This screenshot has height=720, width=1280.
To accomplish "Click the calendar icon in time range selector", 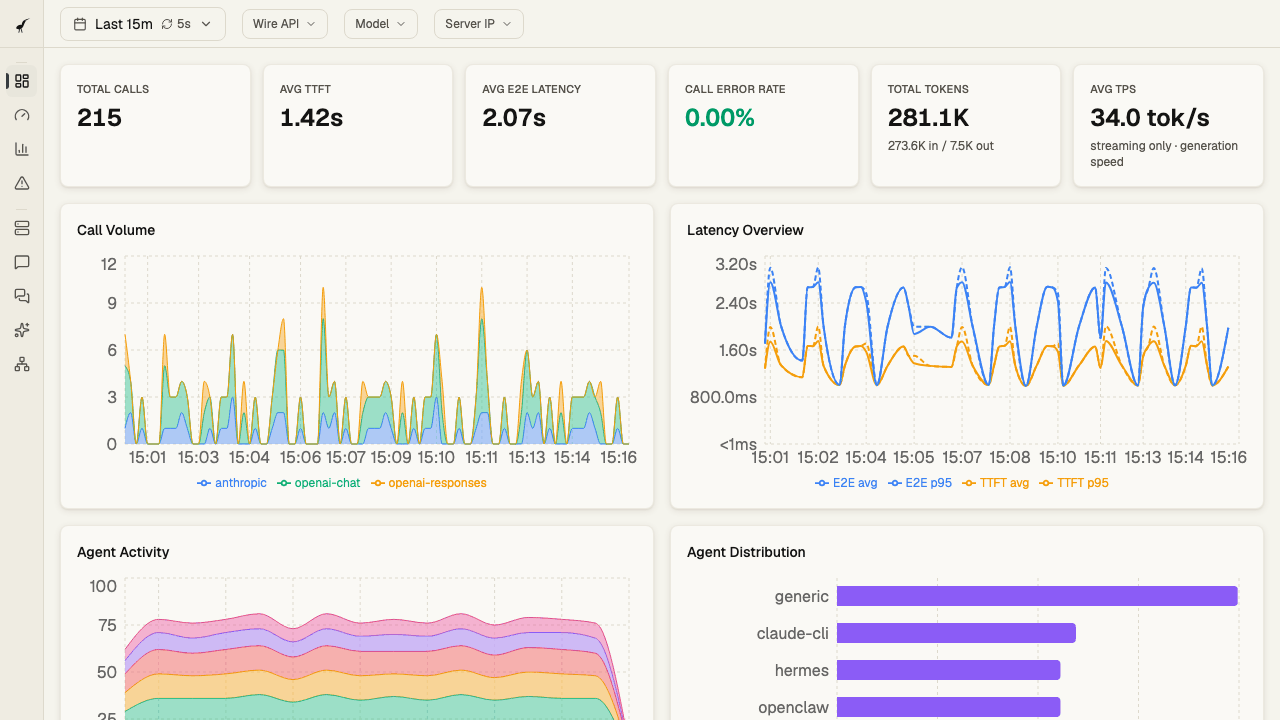I will 80,24.
